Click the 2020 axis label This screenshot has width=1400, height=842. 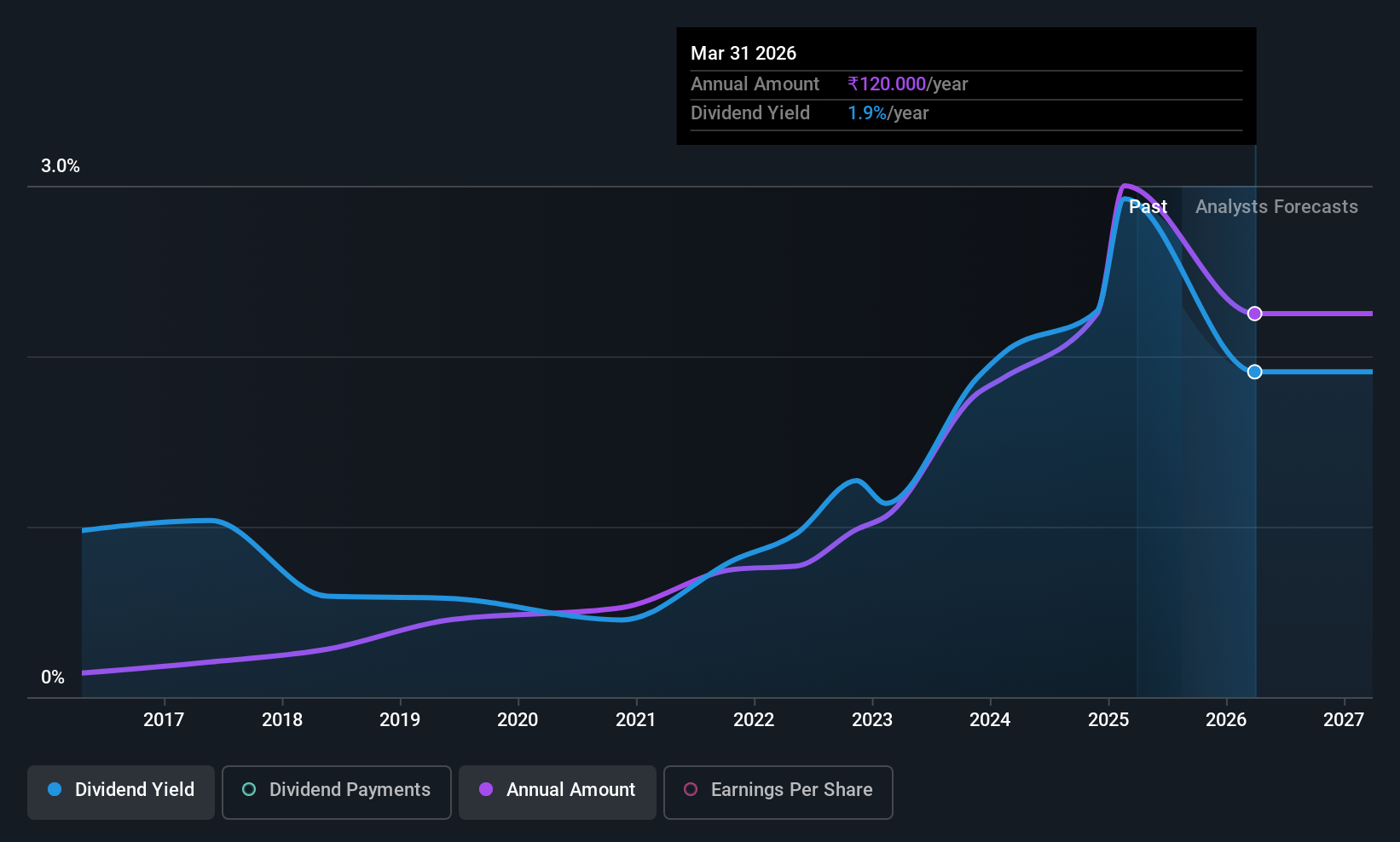518,720
